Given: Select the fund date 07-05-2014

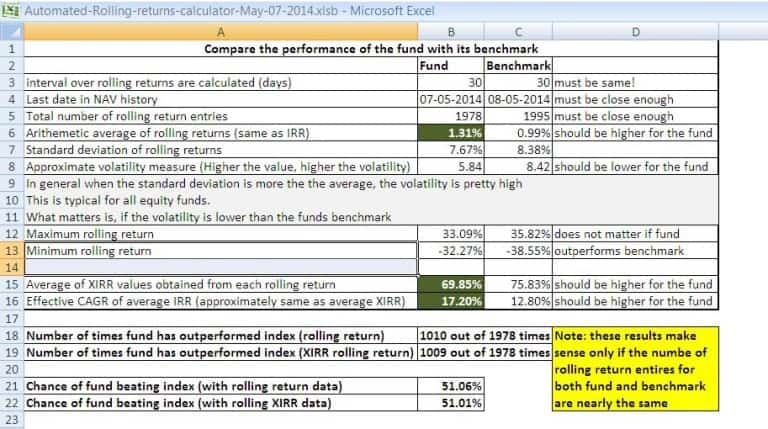Looking at the screenshot, I should coord(451,99).
